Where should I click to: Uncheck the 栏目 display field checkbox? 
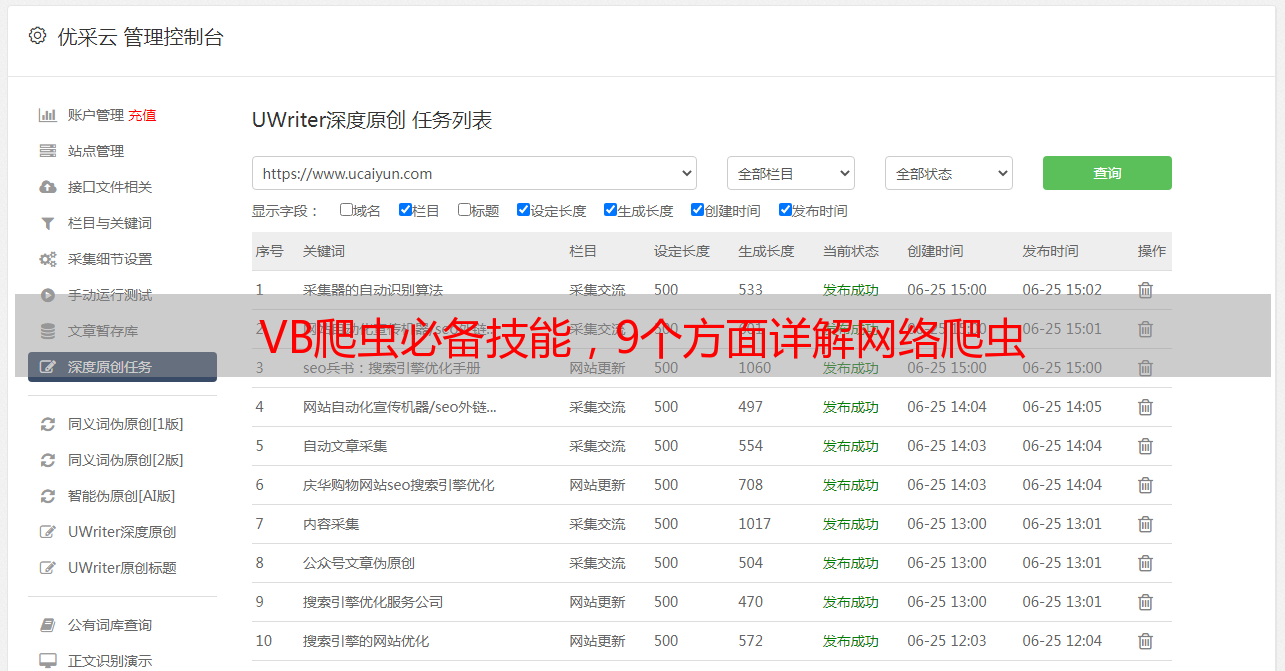click(405, 210)
